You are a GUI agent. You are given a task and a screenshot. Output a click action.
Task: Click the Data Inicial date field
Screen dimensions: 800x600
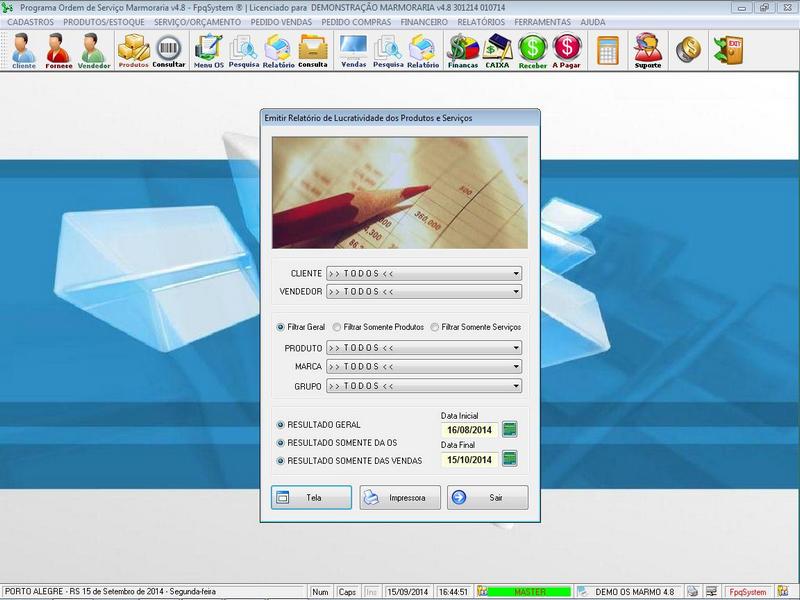tap(468, 430)
